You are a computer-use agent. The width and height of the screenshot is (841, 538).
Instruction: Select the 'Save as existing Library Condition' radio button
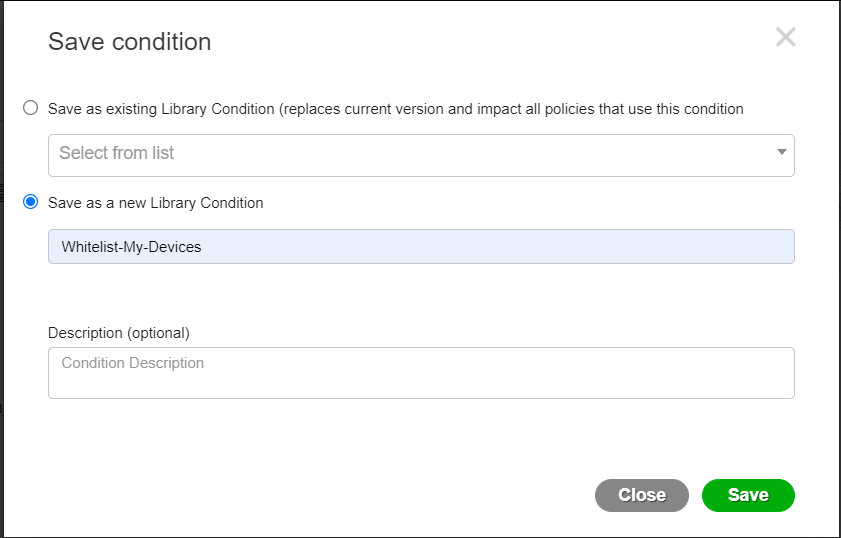coord(31,108)
